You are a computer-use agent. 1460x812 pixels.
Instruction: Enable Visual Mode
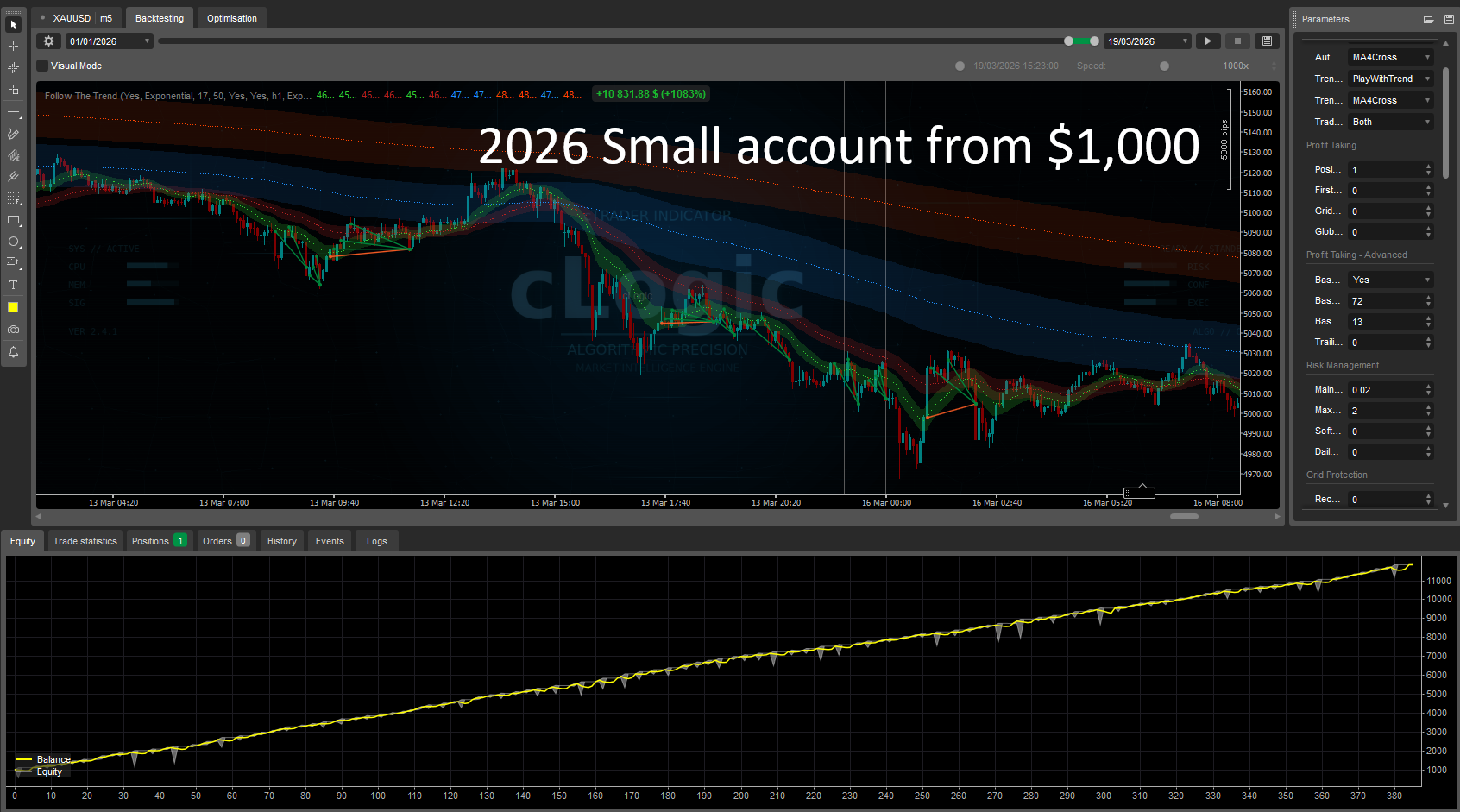[x=42, y=65]
